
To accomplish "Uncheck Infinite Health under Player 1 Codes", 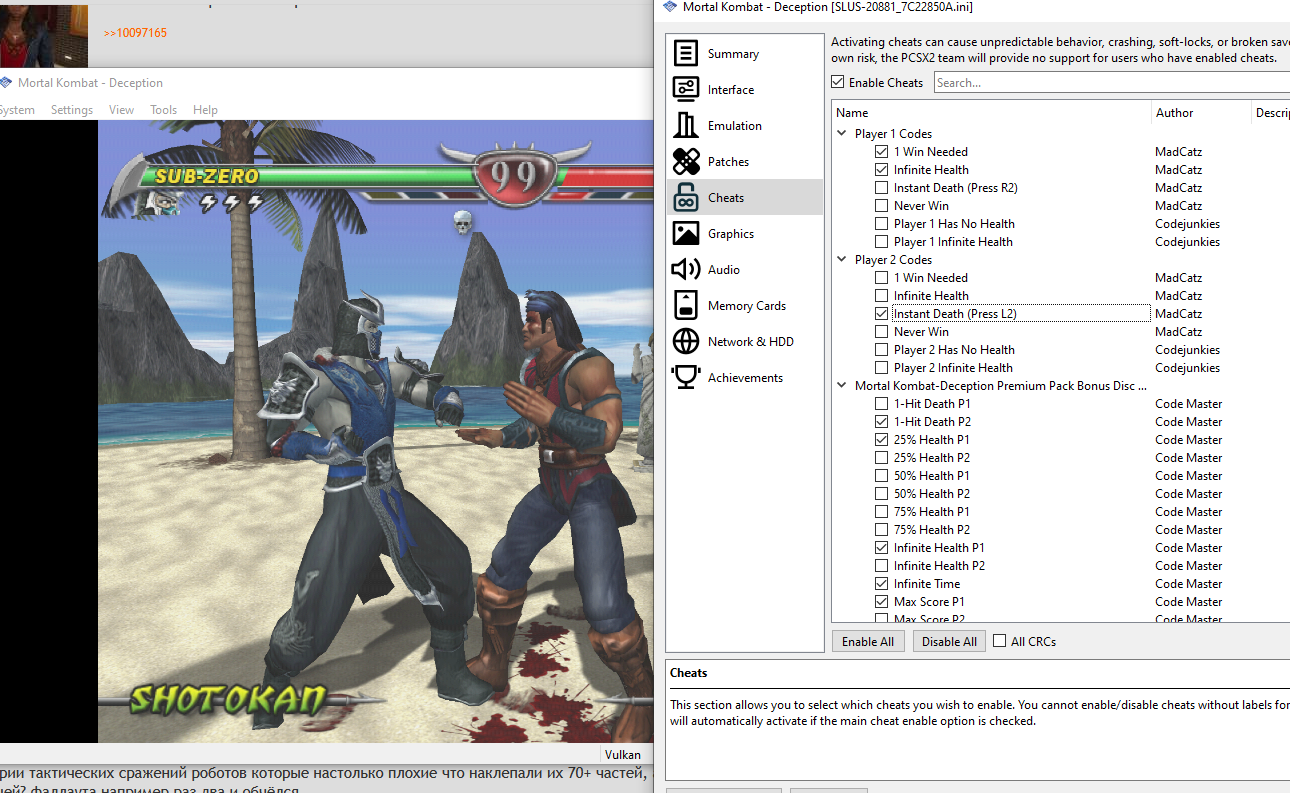I will (x=881, y=170).
